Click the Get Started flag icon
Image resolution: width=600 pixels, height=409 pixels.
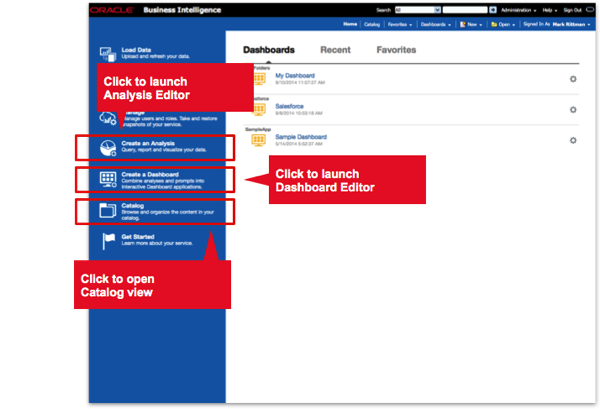108,241
